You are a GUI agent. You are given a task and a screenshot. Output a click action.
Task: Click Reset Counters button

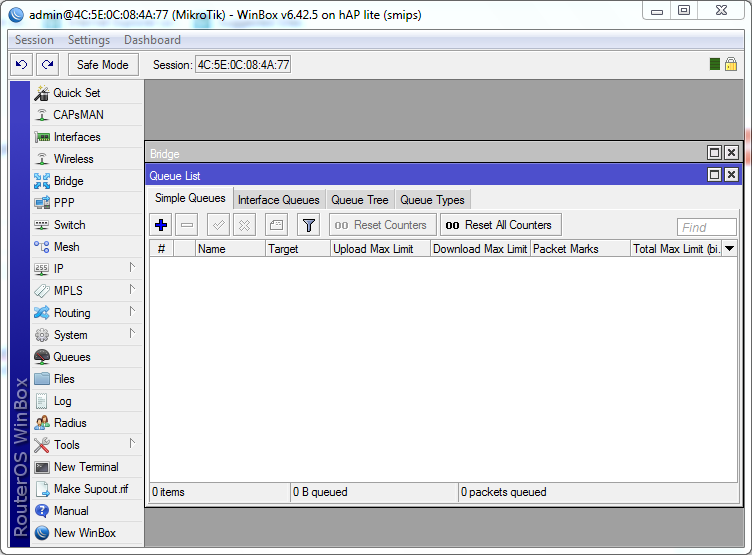click(x=383, y=224)
